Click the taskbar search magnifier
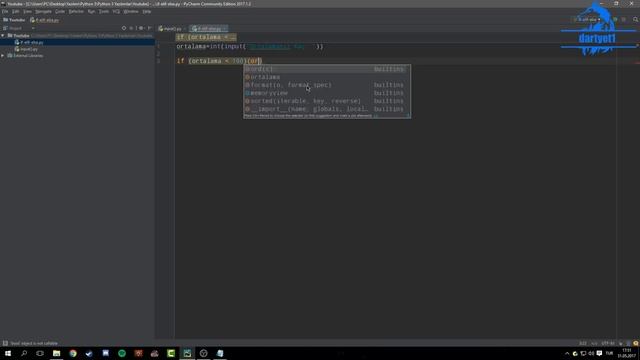Viewport: 640px width, 360px height. pyautogui.click(x=24, y=353)
